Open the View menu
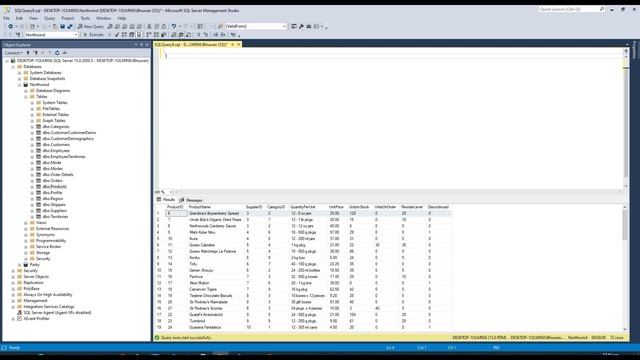Viewport: 640px width, 360px height. click(x=33, y=18)
